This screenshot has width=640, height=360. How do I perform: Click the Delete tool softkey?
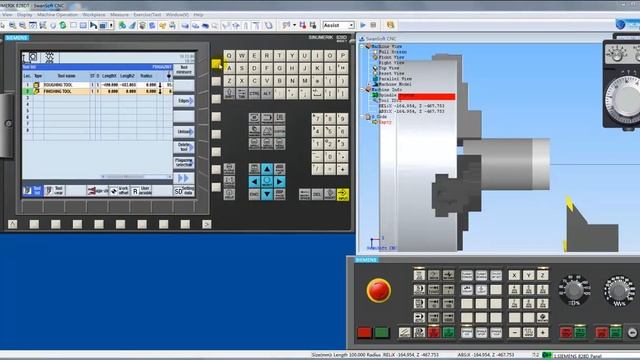click(x=184, y=147)
